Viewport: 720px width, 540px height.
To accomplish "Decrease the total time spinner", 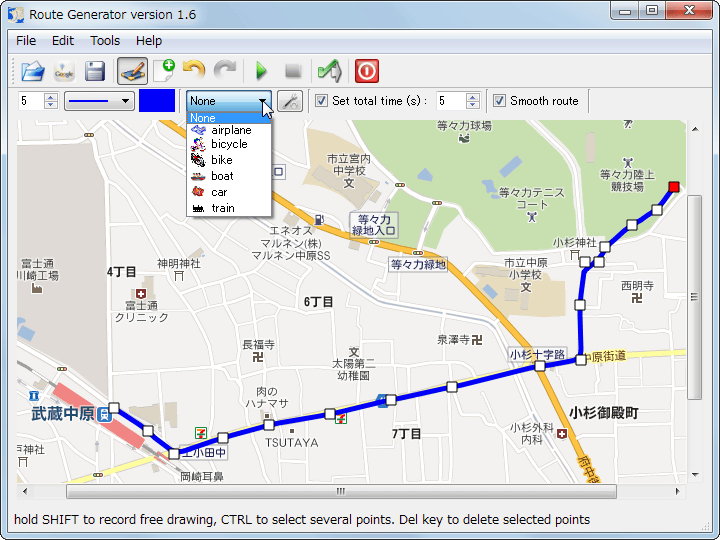I will 473,105.
